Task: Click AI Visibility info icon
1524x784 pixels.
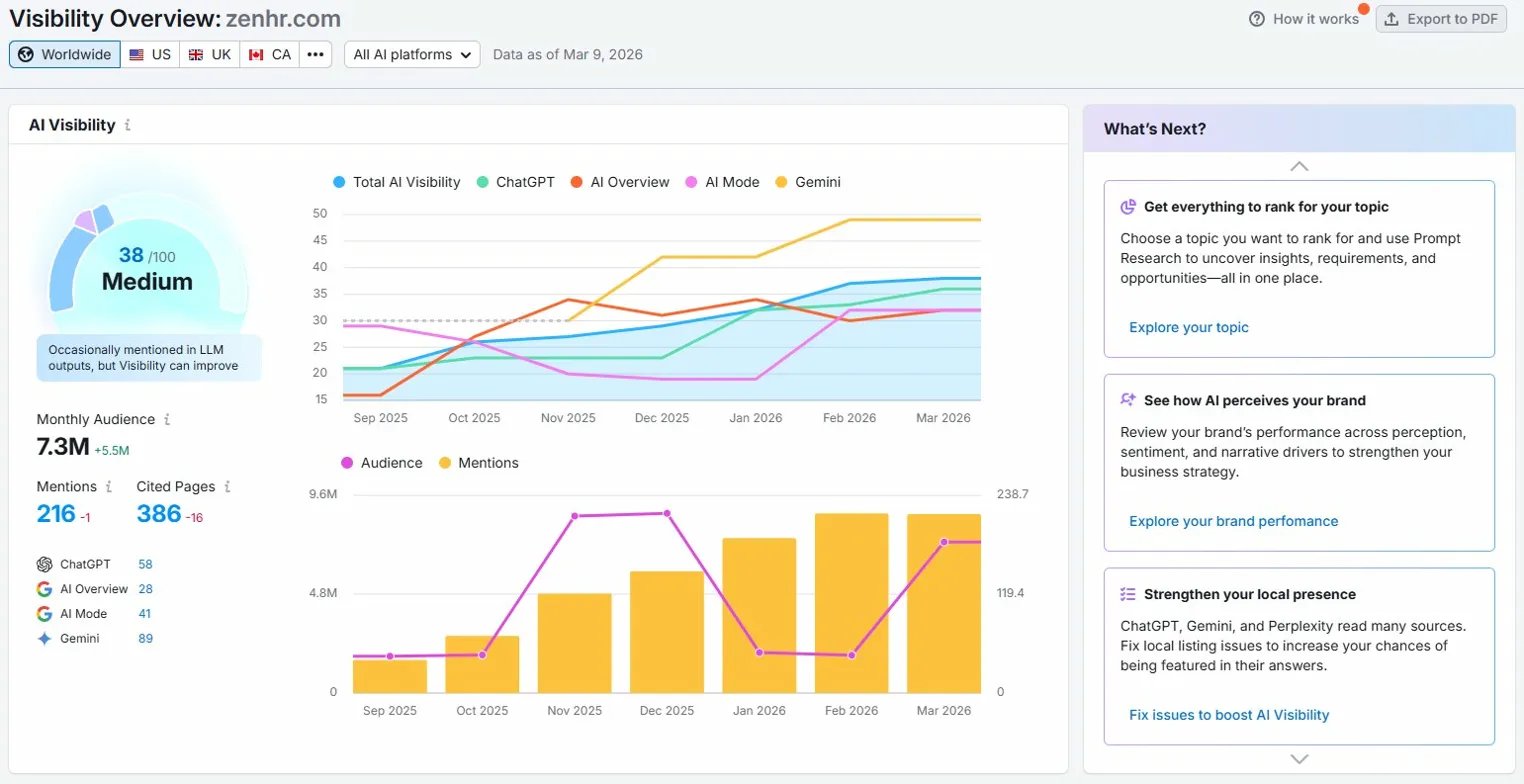Action: [x=128, y=125]
